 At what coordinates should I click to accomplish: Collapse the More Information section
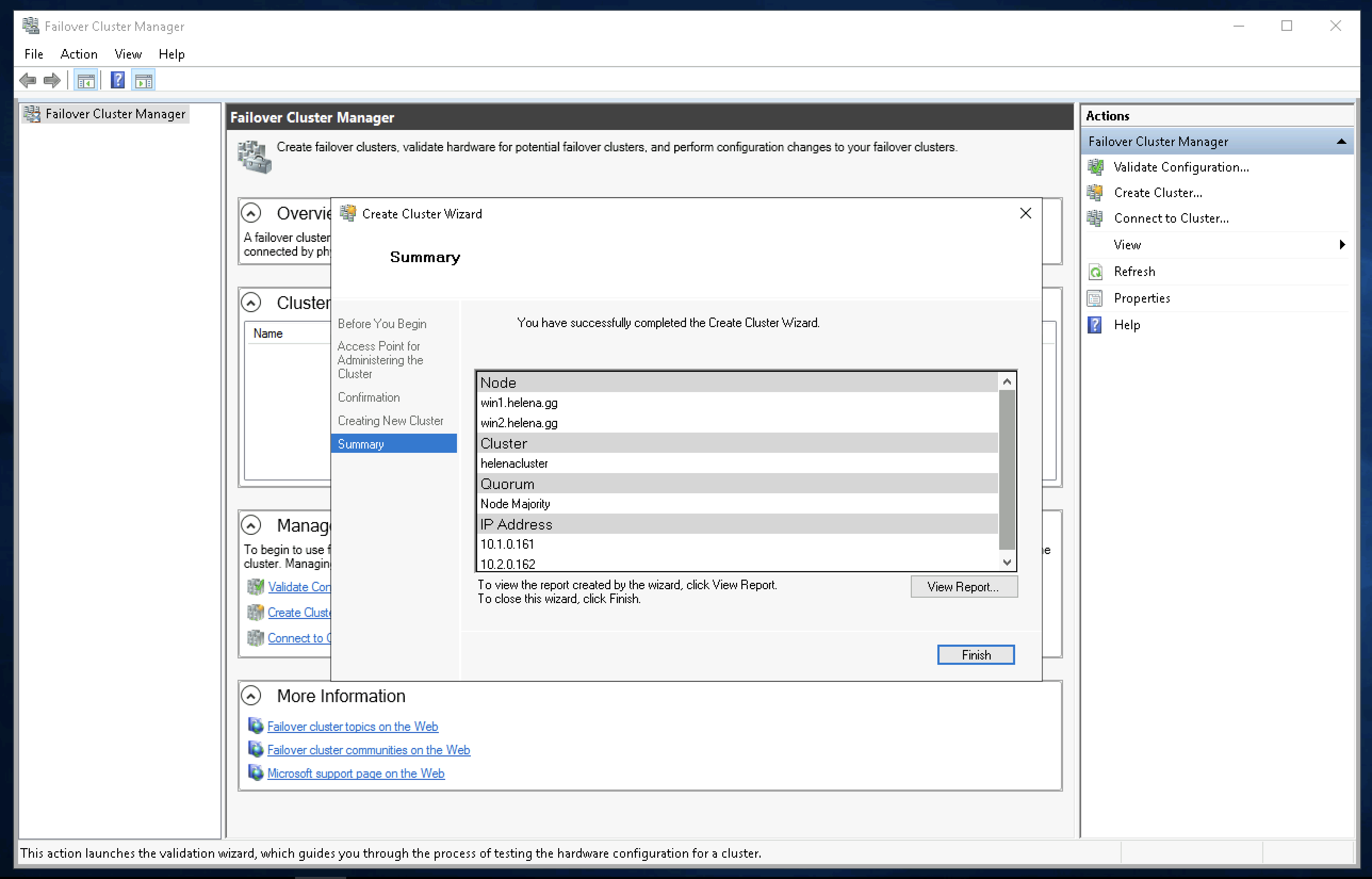tap(251, 696)
